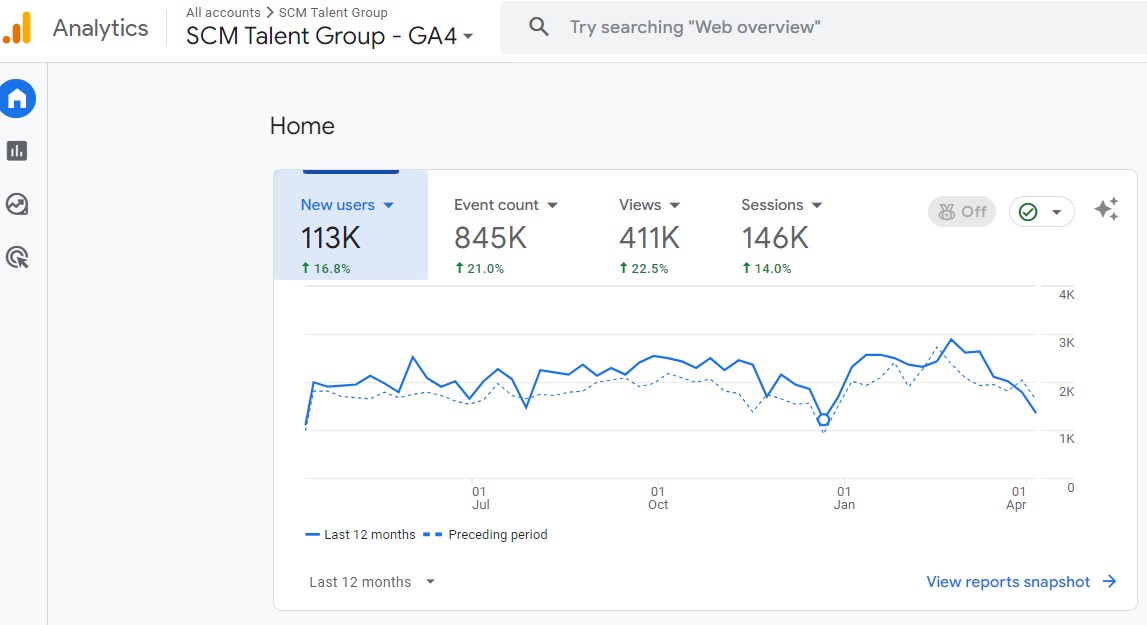Click the All accounts breadcrumb link

[223, 12]
